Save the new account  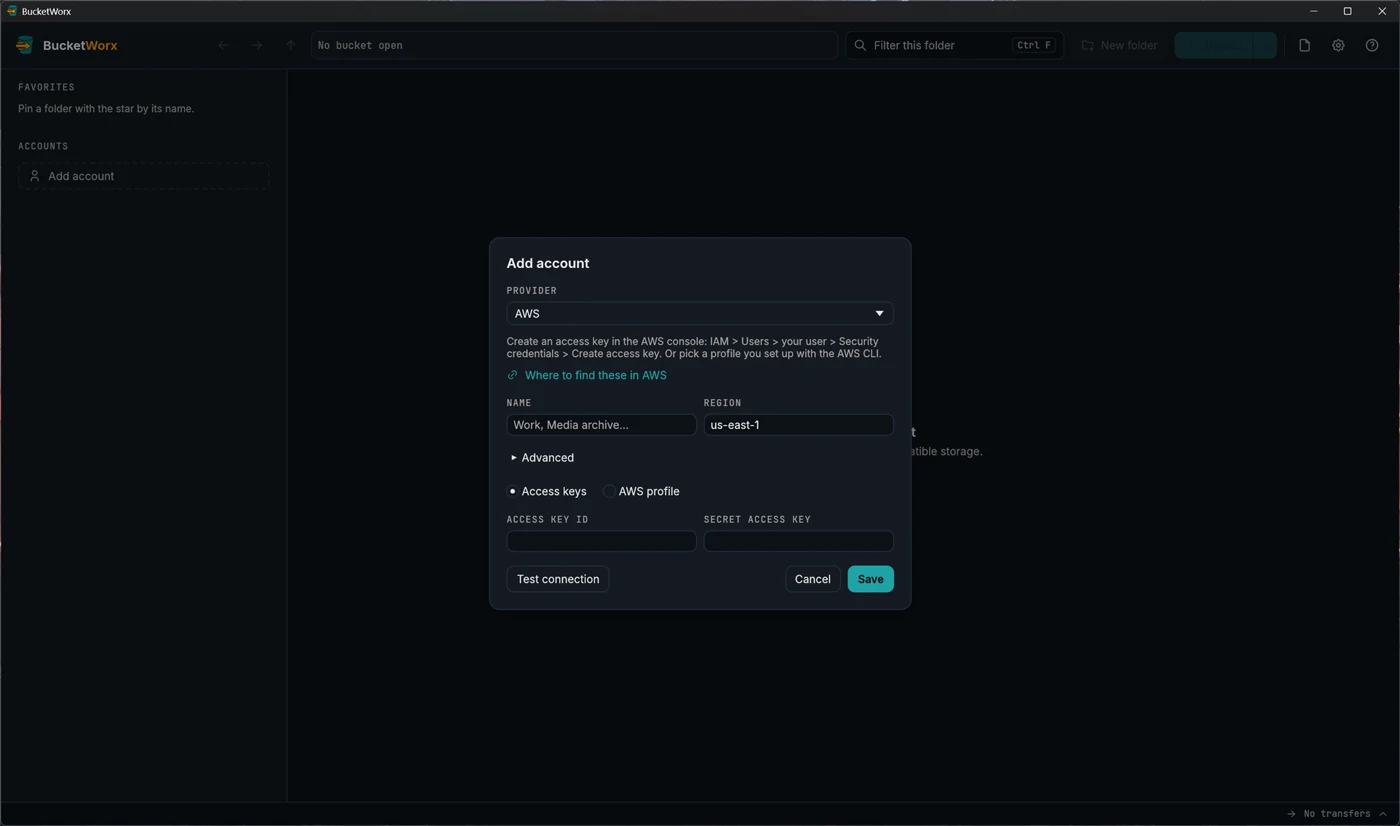pyautogui.click(x=870, y=579)
